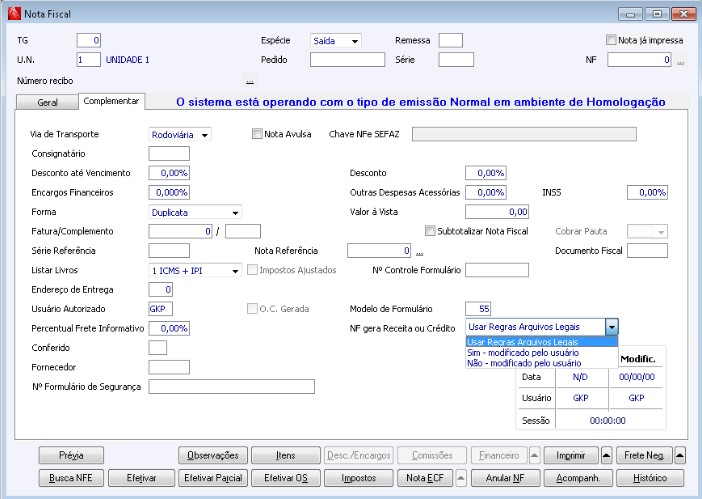Click the up-arrow expander next to Nota ECF

point(461,478)
